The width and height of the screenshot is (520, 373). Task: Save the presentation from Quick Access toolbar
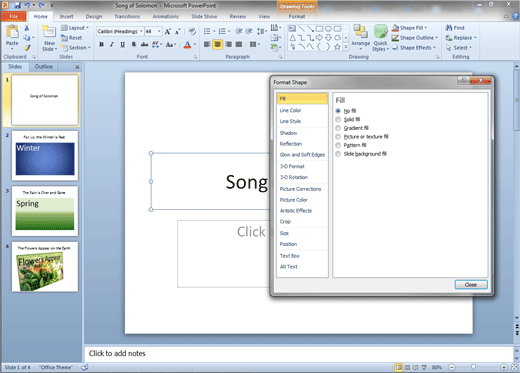tap(17, 5)
